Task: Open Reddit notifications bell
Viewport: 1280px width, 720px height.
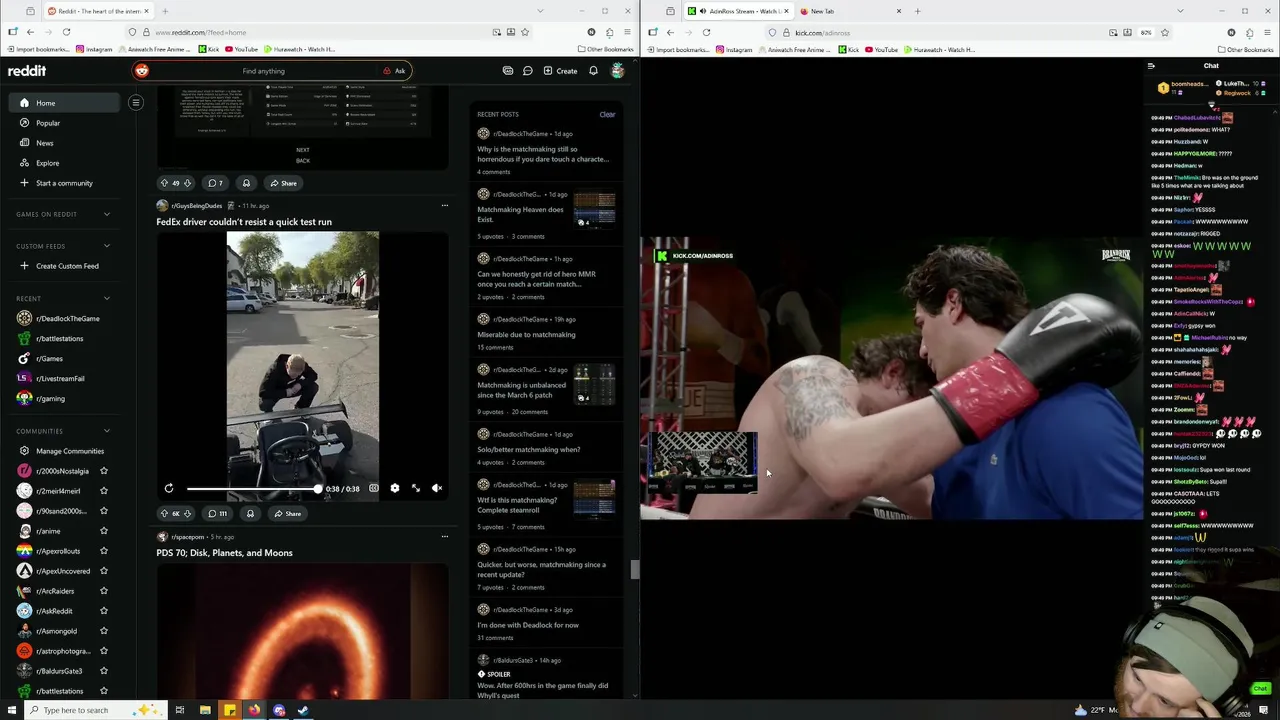Action: tap(593, 71)
